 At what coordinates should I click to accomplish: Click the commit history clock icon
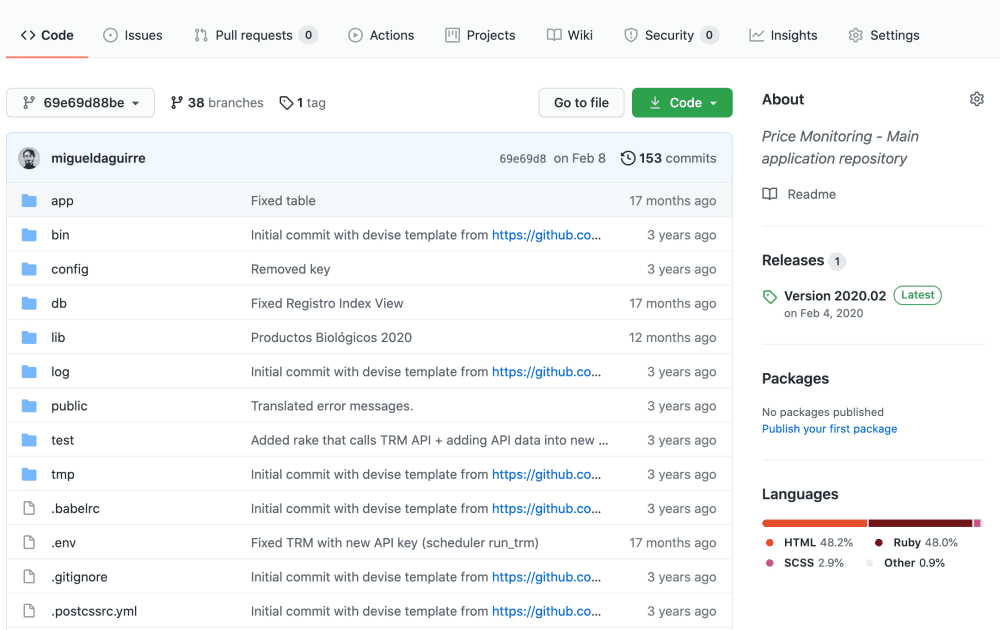pos(628,158)
